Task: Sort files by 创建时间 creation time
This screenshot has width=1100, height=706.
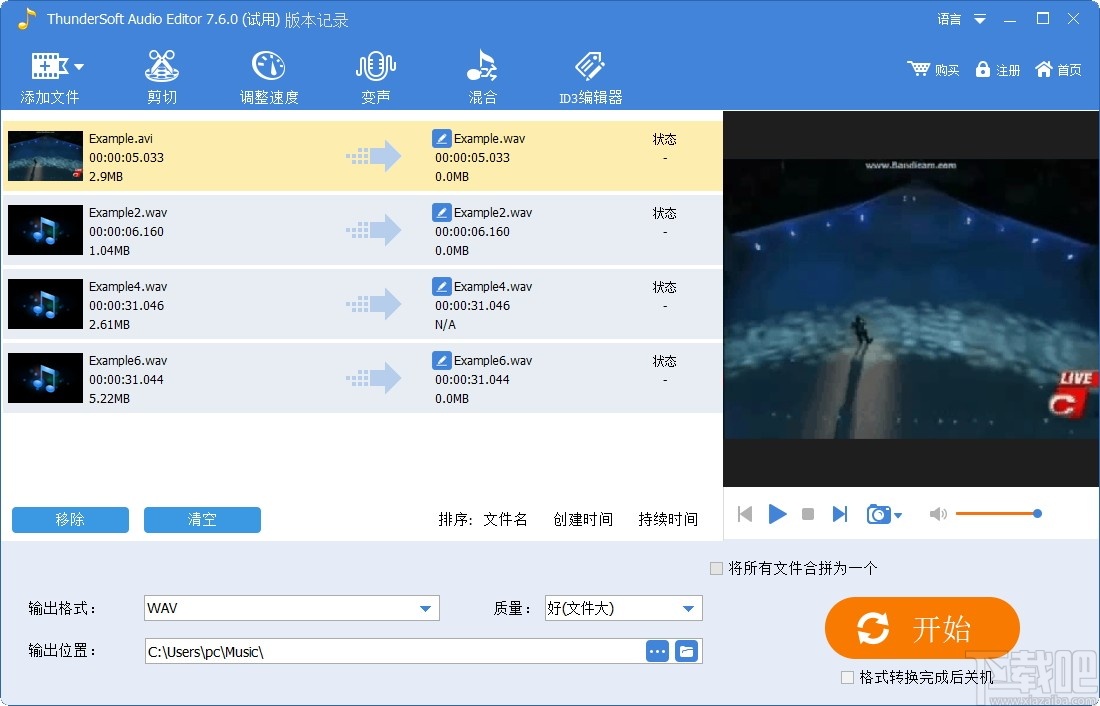Action: 583,519
